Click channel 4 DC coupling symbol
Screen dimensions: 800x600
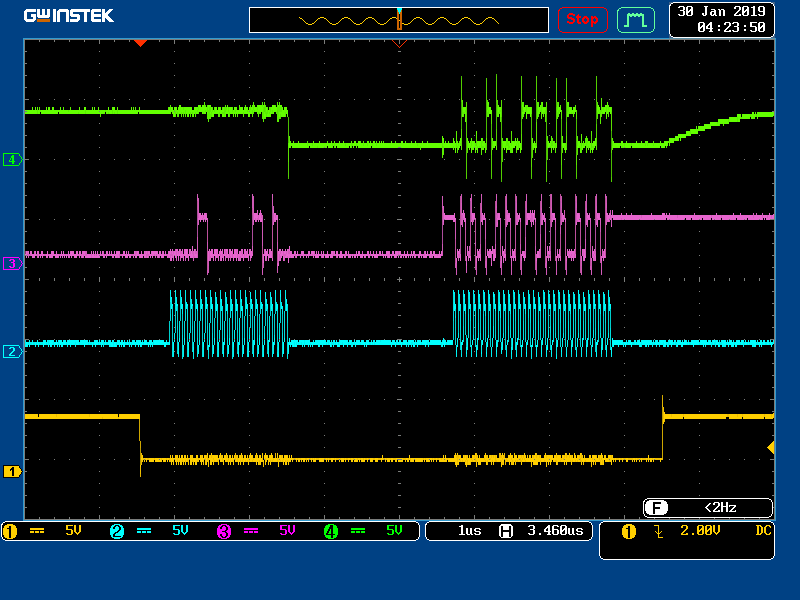coord(358,531)
